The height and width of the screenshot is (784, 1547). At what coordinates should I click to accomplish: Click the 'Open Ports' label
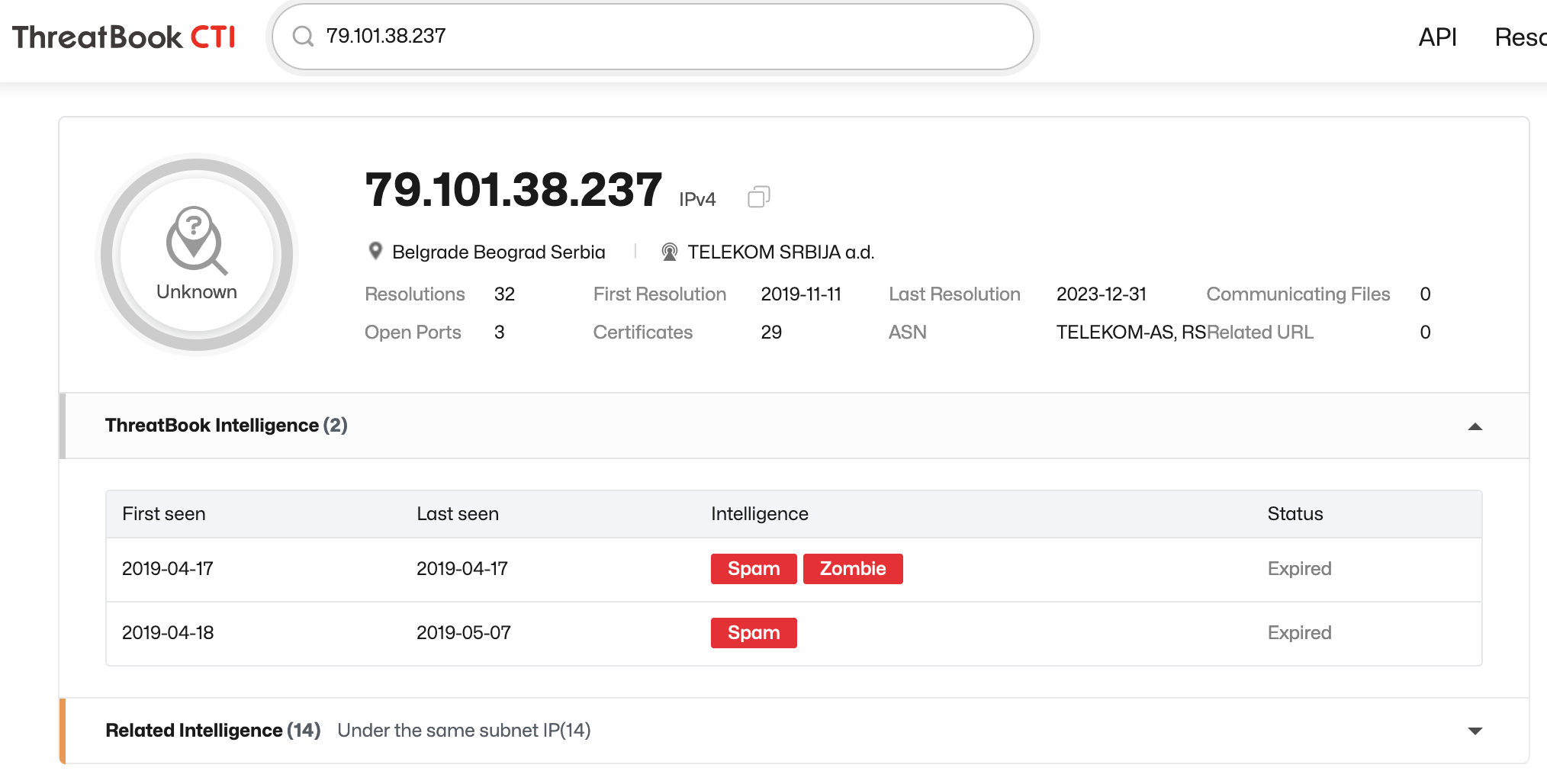[413, 333]
